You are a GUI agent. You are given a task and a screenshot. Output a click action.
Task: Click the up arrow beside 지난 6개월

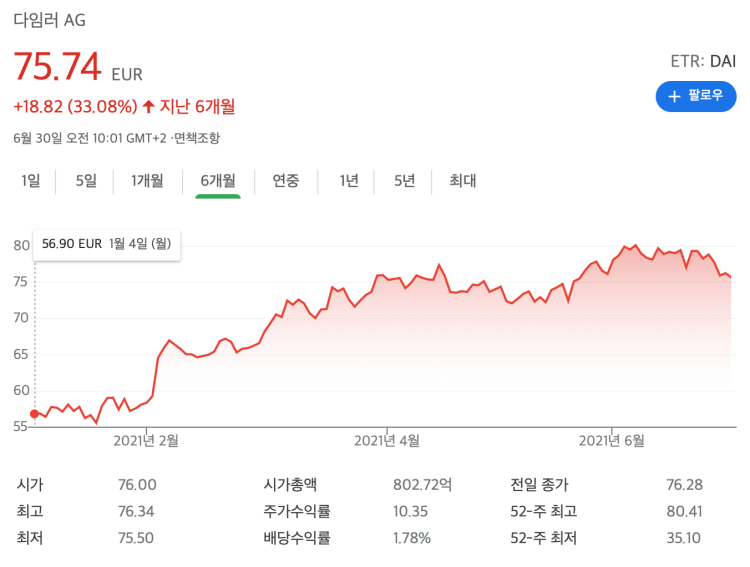148,106
